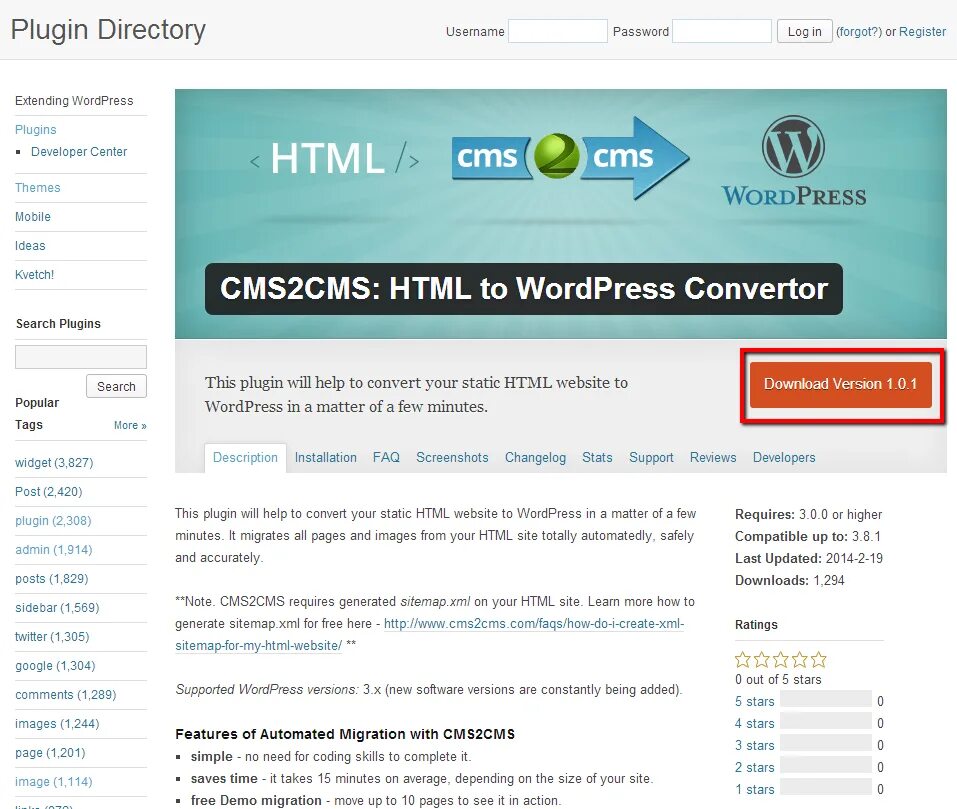The height and width of the screenshot is (809, 957).
Task: Click the rating stars row
Action: [x=781, y=660]
